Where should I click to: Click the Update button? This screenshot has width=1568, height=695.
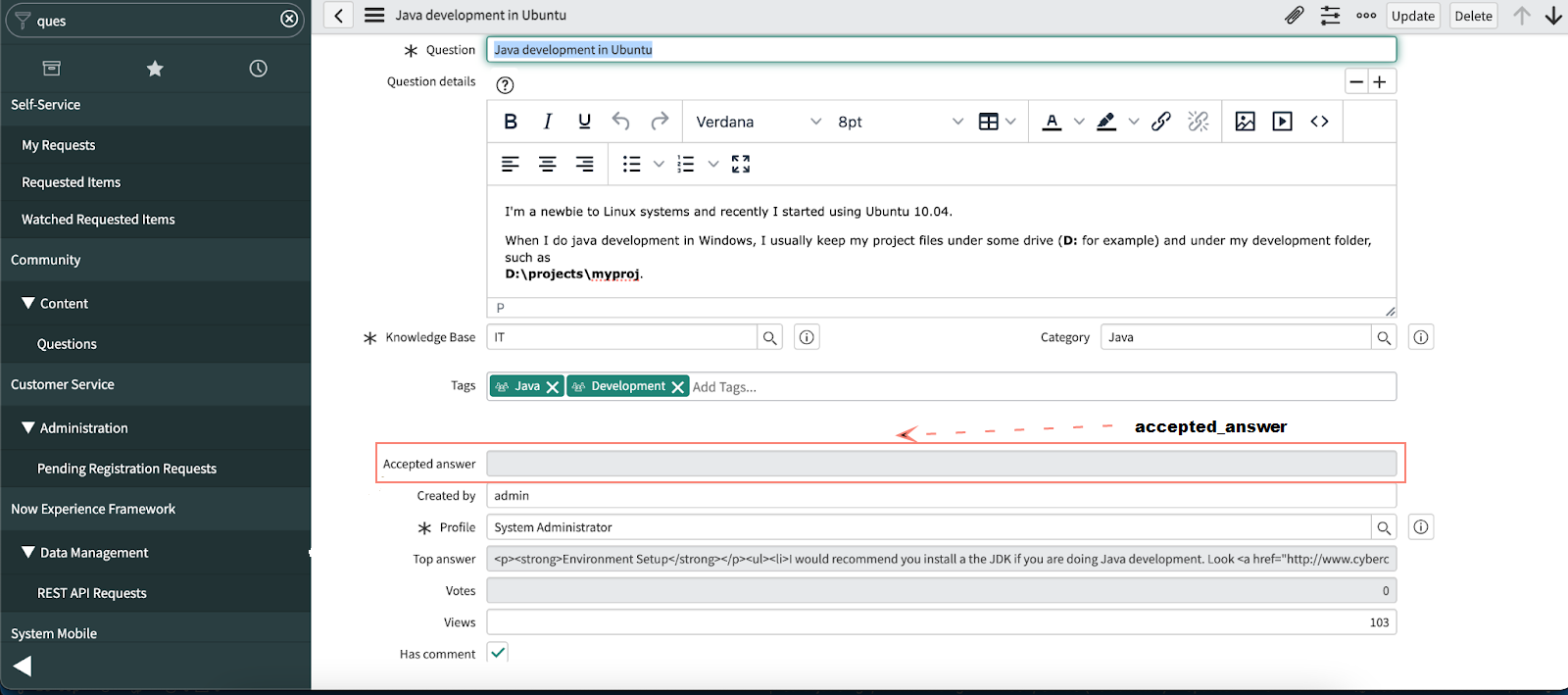(x=1412, y=16)
